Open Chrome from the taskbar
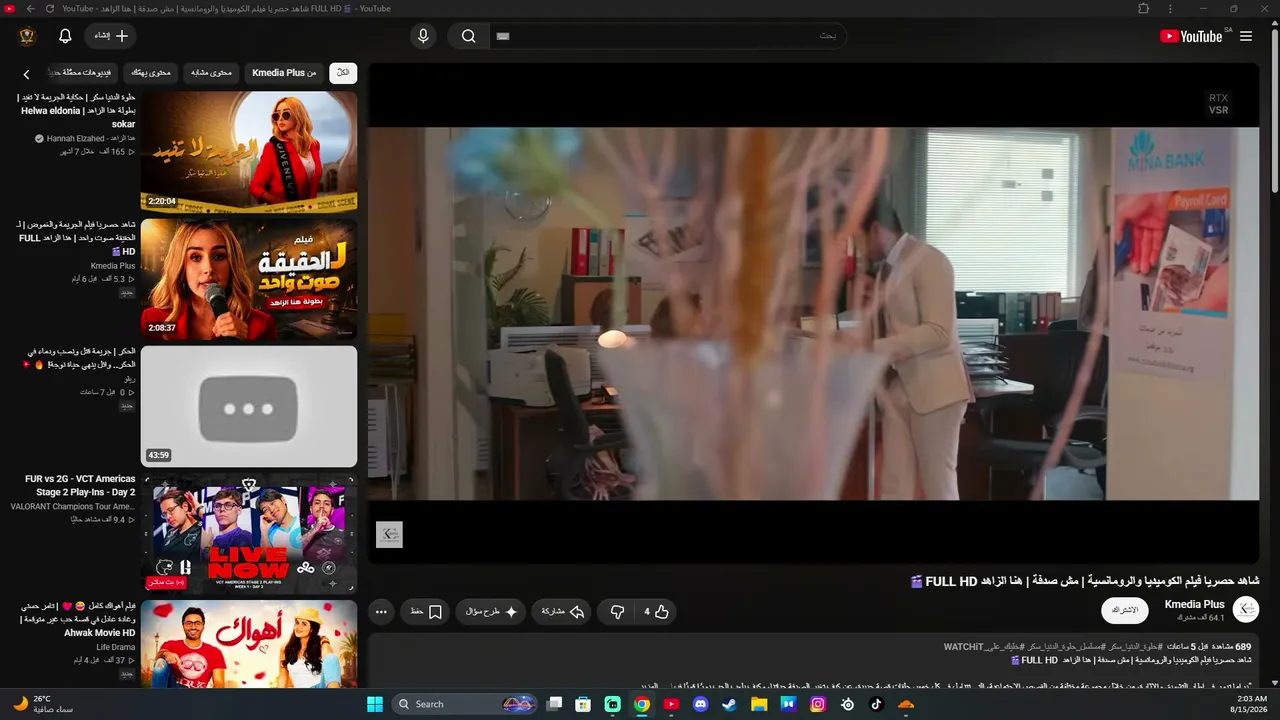This screenshot has width=1280, height=720. click(642, 704)
